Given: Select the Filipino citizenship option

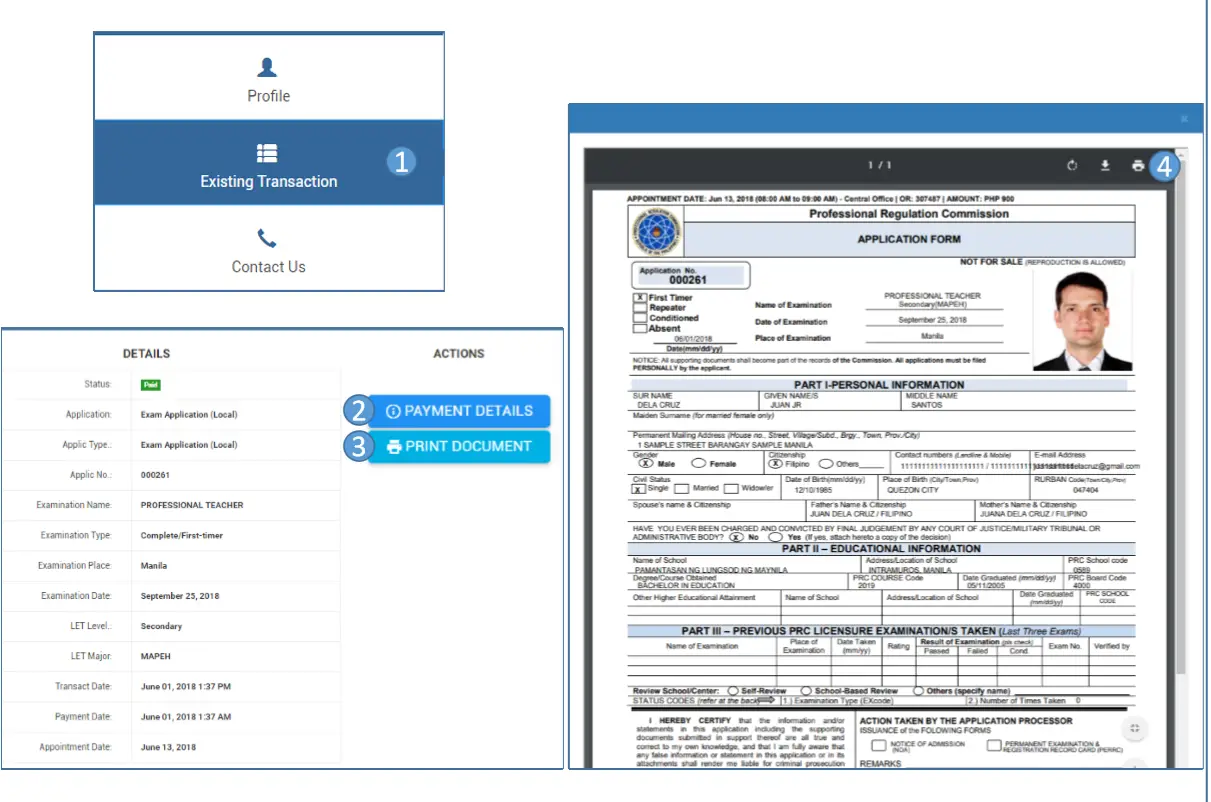Looking at the screenshot, I should click(775, 464).
